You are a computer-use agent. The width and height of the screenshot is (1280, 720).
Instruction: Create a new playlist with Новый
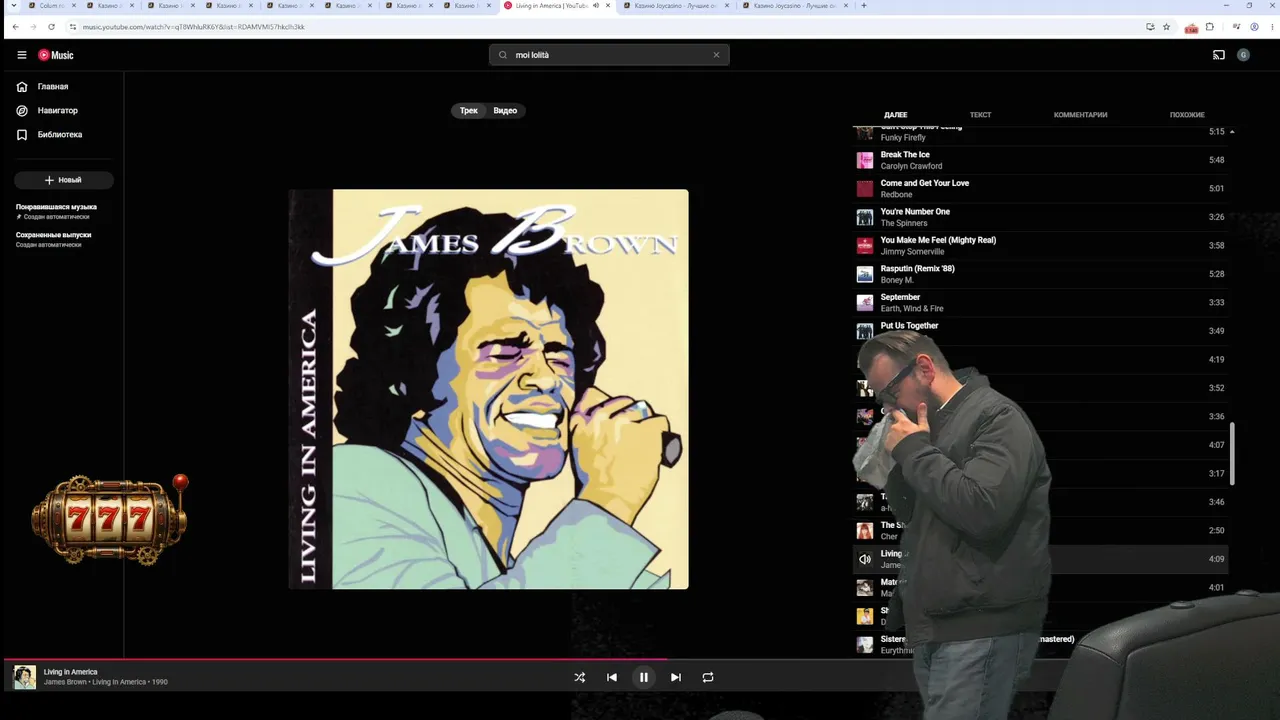64,180
